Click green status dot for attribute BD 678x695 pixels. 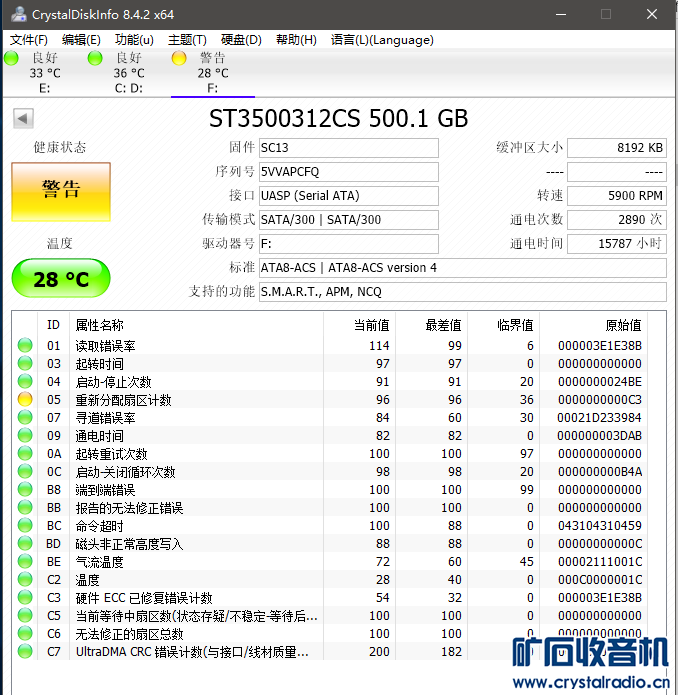(25, 543)
